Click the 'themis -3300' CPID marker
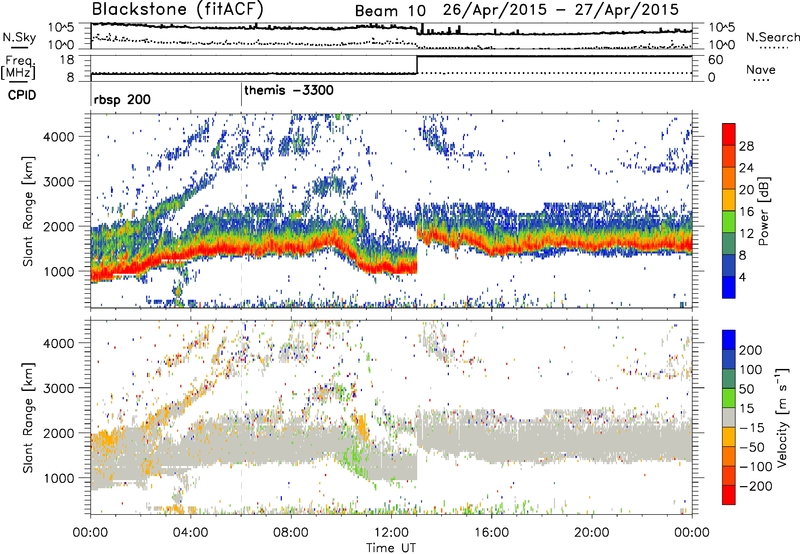This screenshot has height=554, width=800. 289,90
